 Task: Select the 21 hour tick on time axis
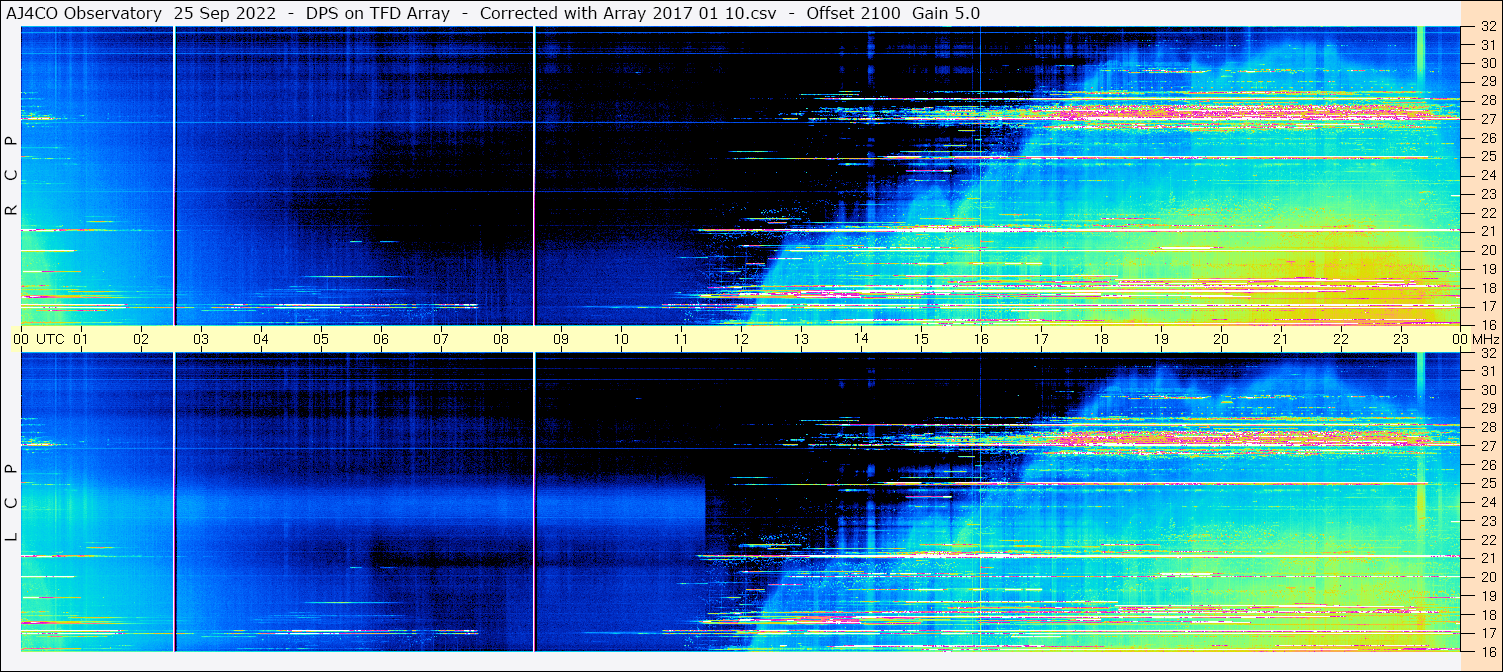click(1281, 339)
